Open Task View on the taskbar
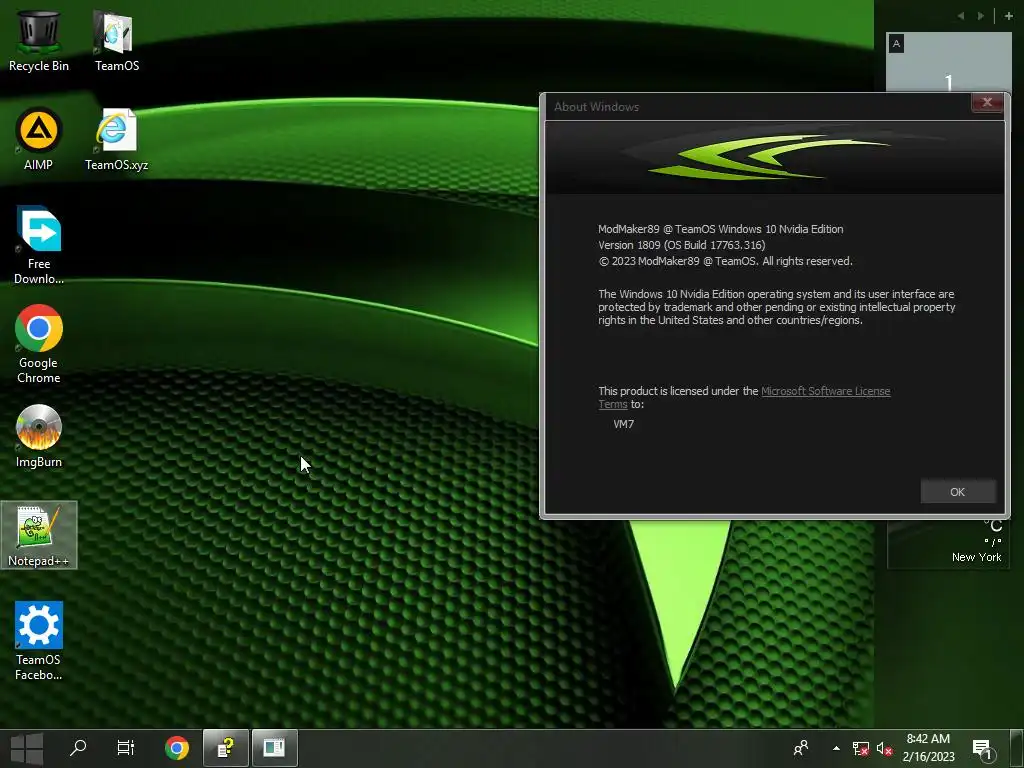The image size is (1024, 768). coord(125,748)
